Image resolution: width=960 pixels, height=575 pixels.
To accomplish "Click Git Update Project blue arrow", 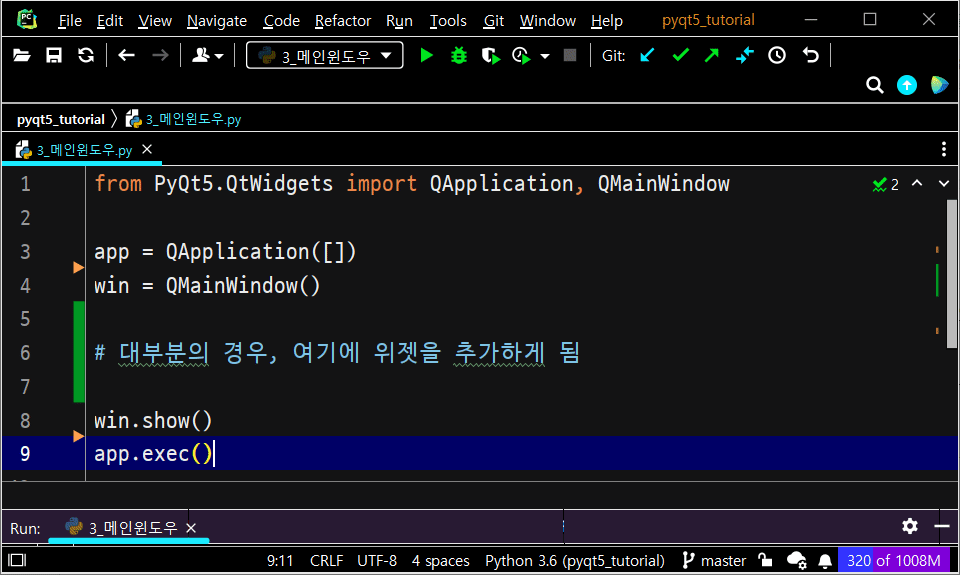I will pos(647,56).
